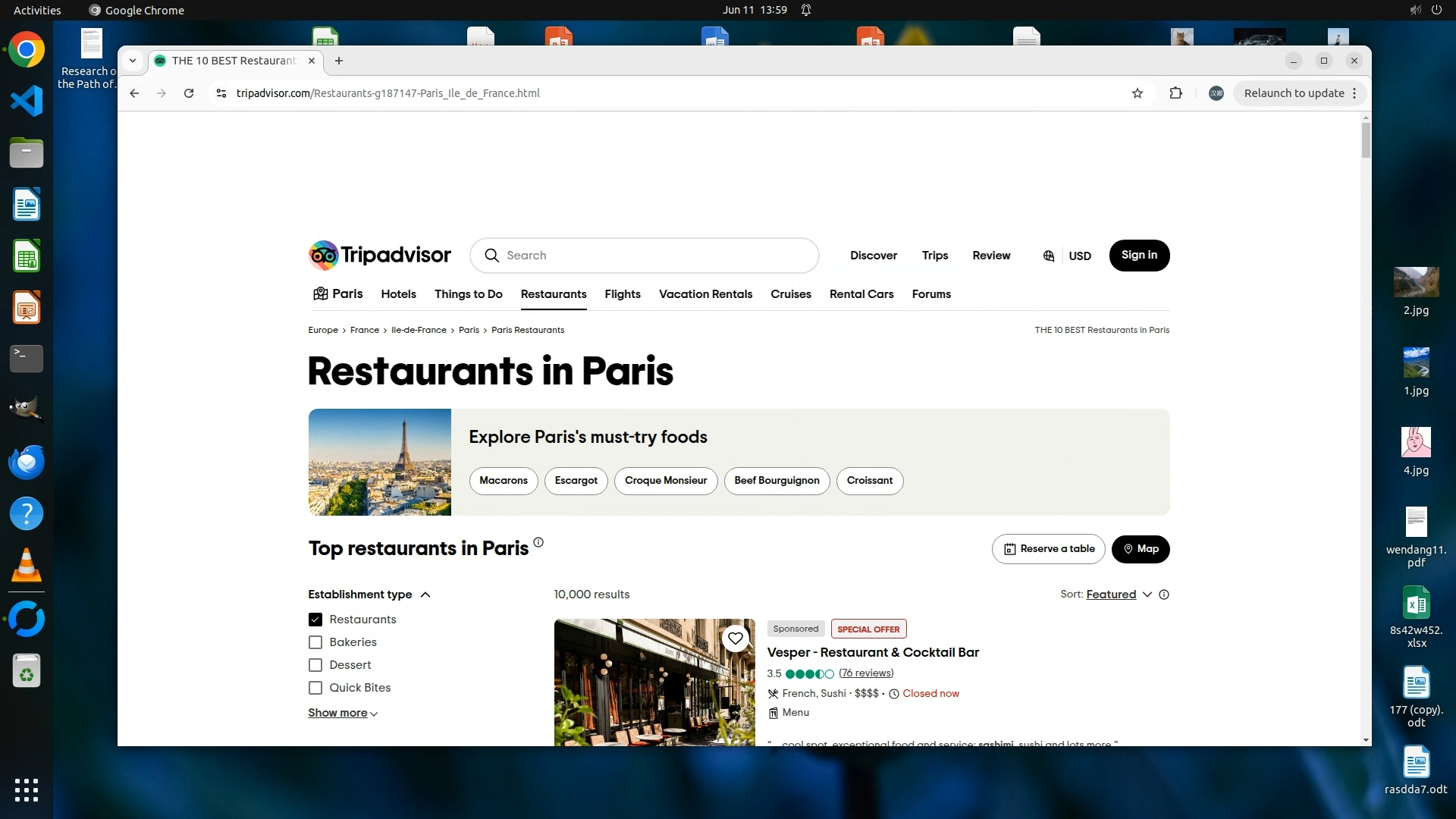The width and height of the screenshot is (1456, 819).
Task: Click info icon next to Top restaurants heading
Action: click(x=538, y=542)
